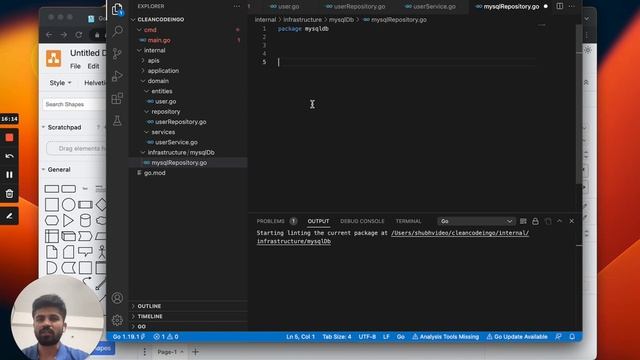Click Go Update Available in status bar
The height and width of the screenshot is (360, 640).
pos(517,337)
